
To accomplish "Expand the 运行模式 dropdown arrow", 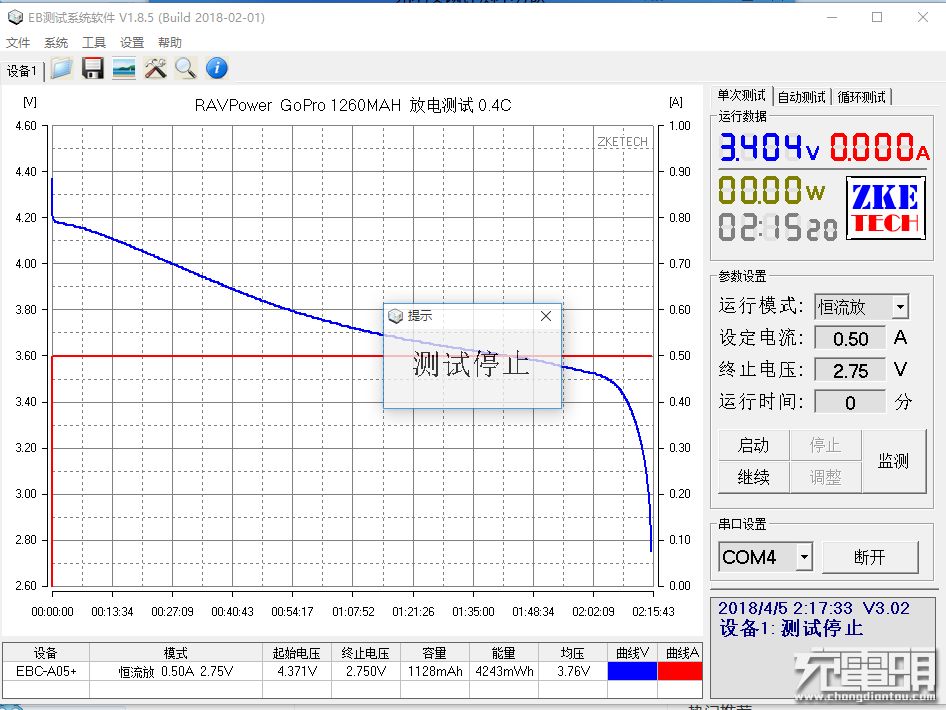I will pyautogui.click(x=900, y=307).
